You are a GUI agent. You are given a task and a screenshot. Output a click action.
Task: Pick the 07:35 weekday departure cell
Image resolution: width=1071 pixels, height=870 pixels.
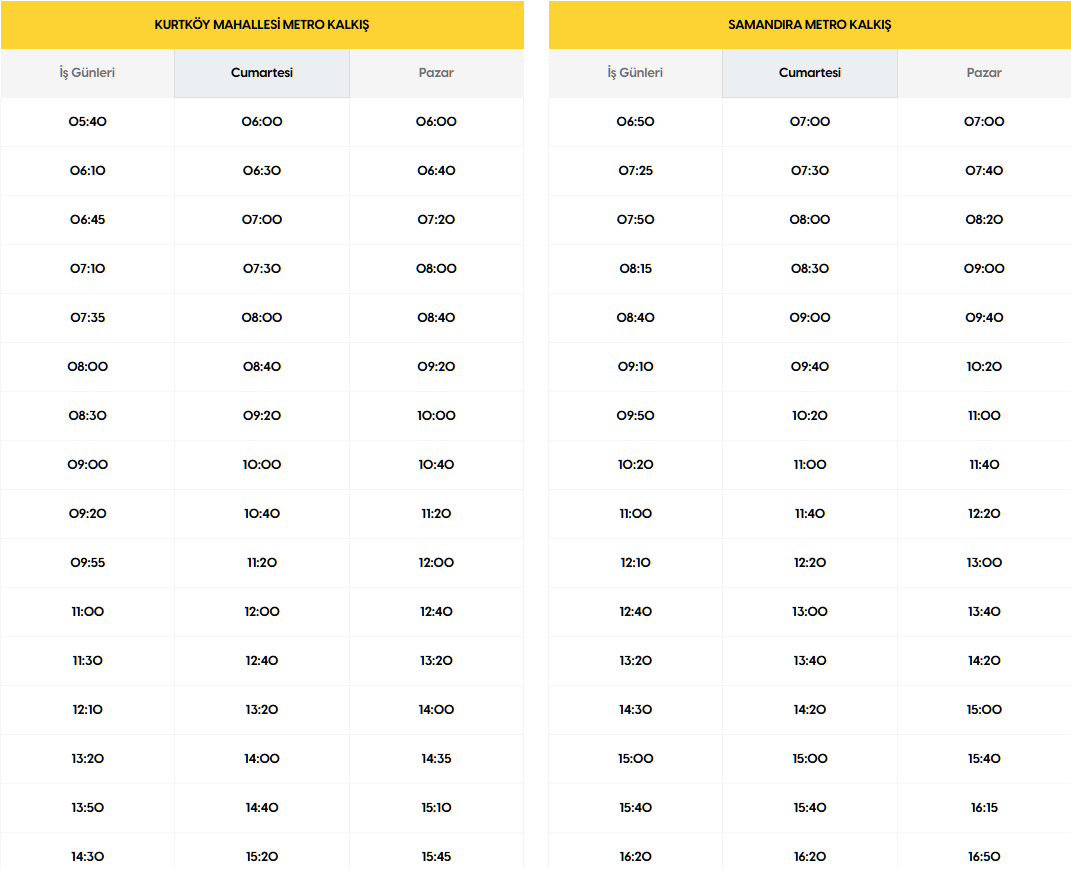(88, 318)
